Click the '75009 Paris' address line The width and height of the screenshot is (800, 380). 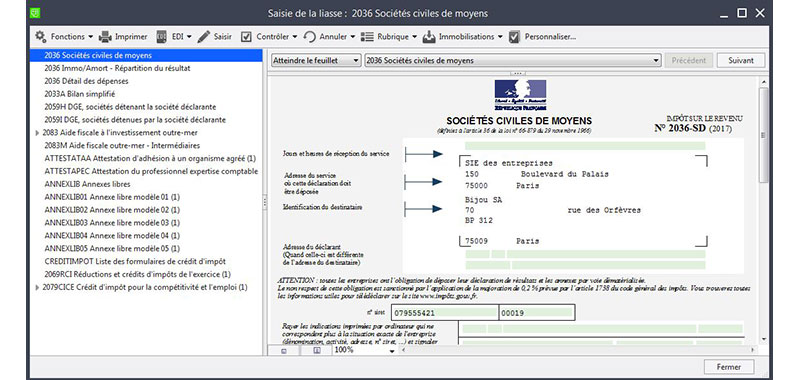click(x=502, y=241)
